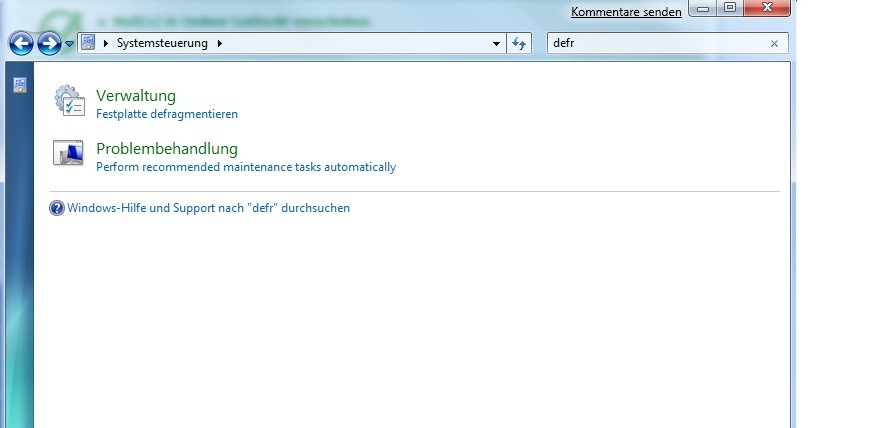Image resolution: width=889 pixels, height=428 pixels.
Task: Open the Verwaltung heading
Action: click(x=136, y=95)
